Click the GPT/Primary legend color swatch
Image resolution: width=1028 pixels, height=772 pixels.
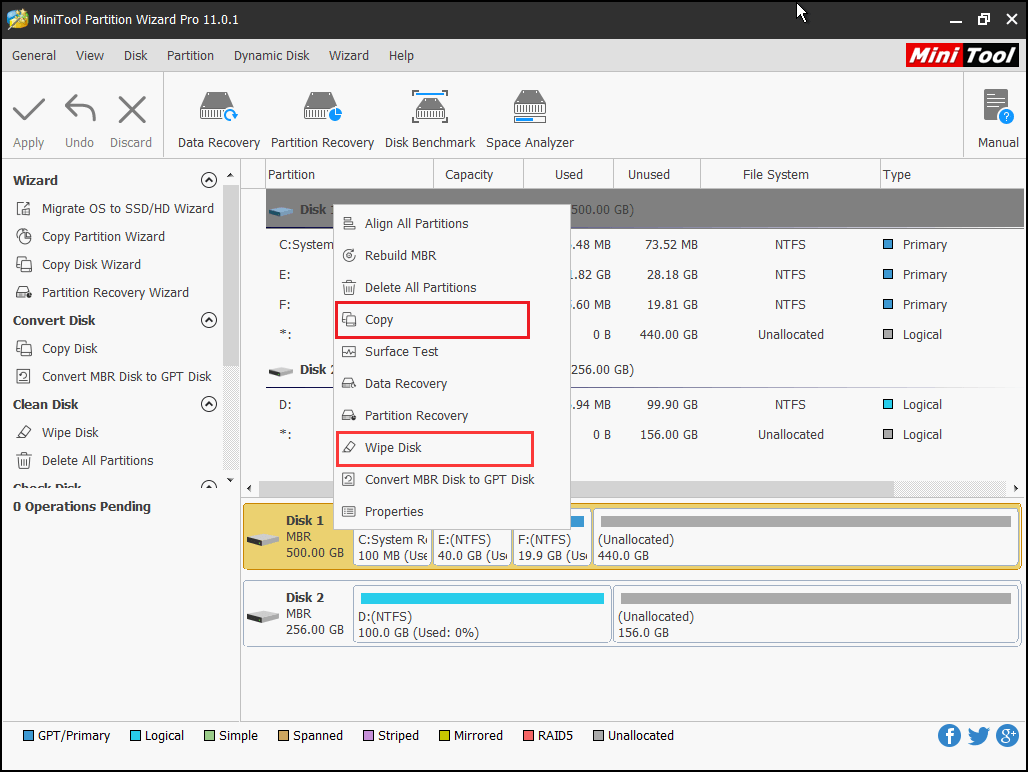tap(28, 735)
